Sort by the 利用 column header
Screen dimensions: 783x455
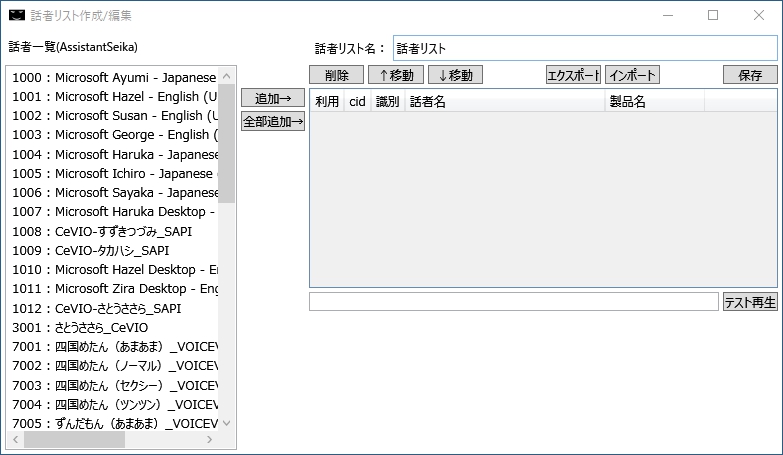[x=327, y=101]
